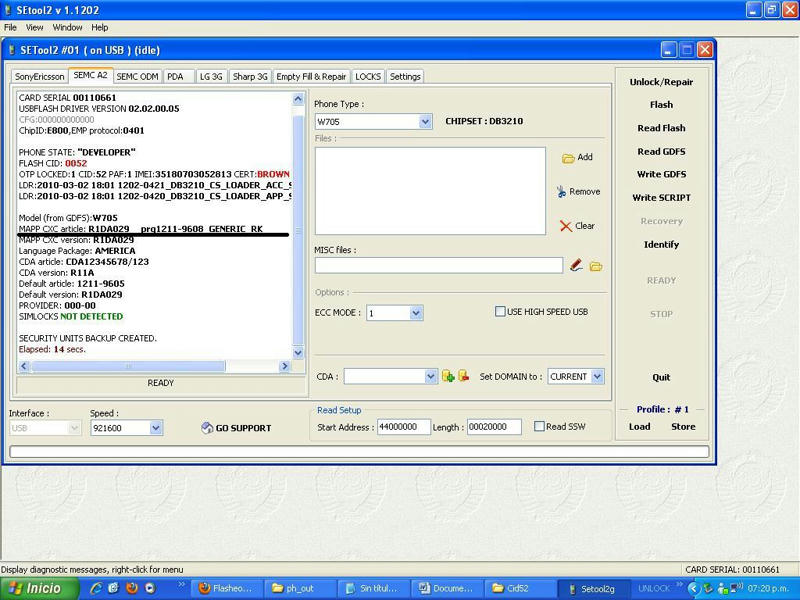The height and width of the screenshot is (600, 800).
Task: Expand the ECC MODE dropdown
Action: (416, 314)
